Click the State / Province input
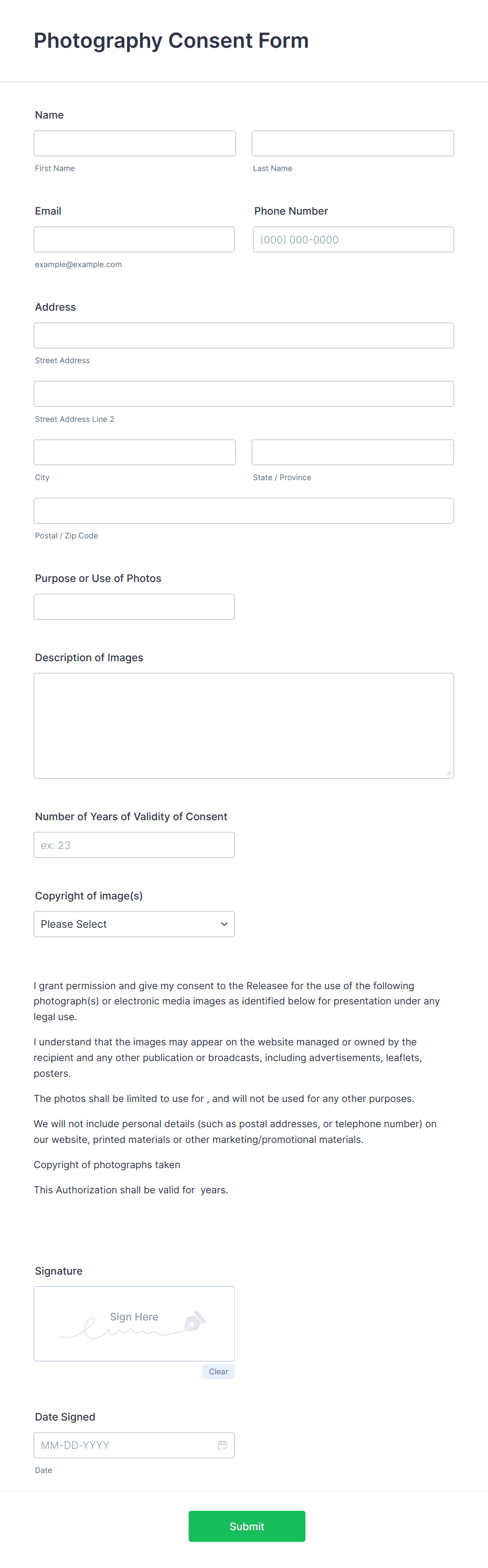488x1568 pixels. (x=352, y=452)
